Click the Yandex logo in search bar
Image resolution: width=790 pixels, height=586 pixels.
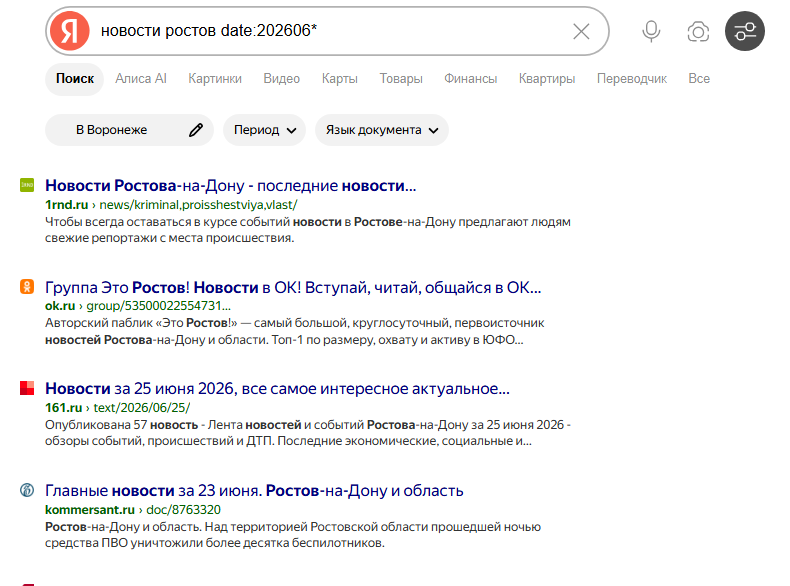pyautogui.click(x=70, y=31)
